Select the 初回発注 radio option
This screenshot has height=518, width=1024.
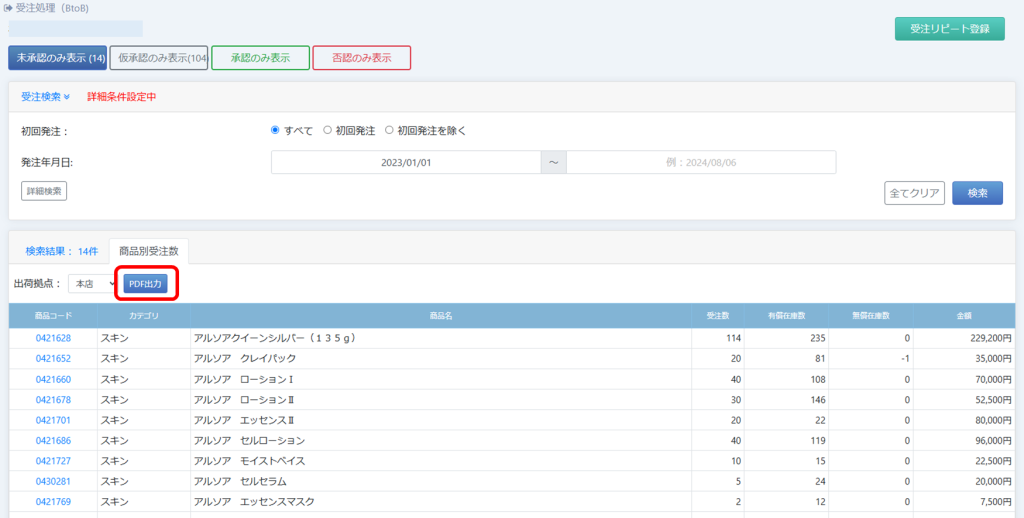pyautogui.click(x=328, y=130)
